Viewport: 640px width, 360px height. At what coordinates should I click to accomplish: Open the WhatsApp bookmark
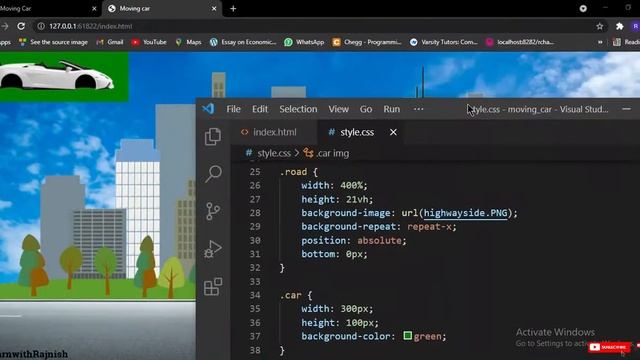click(x=304, y=42)
